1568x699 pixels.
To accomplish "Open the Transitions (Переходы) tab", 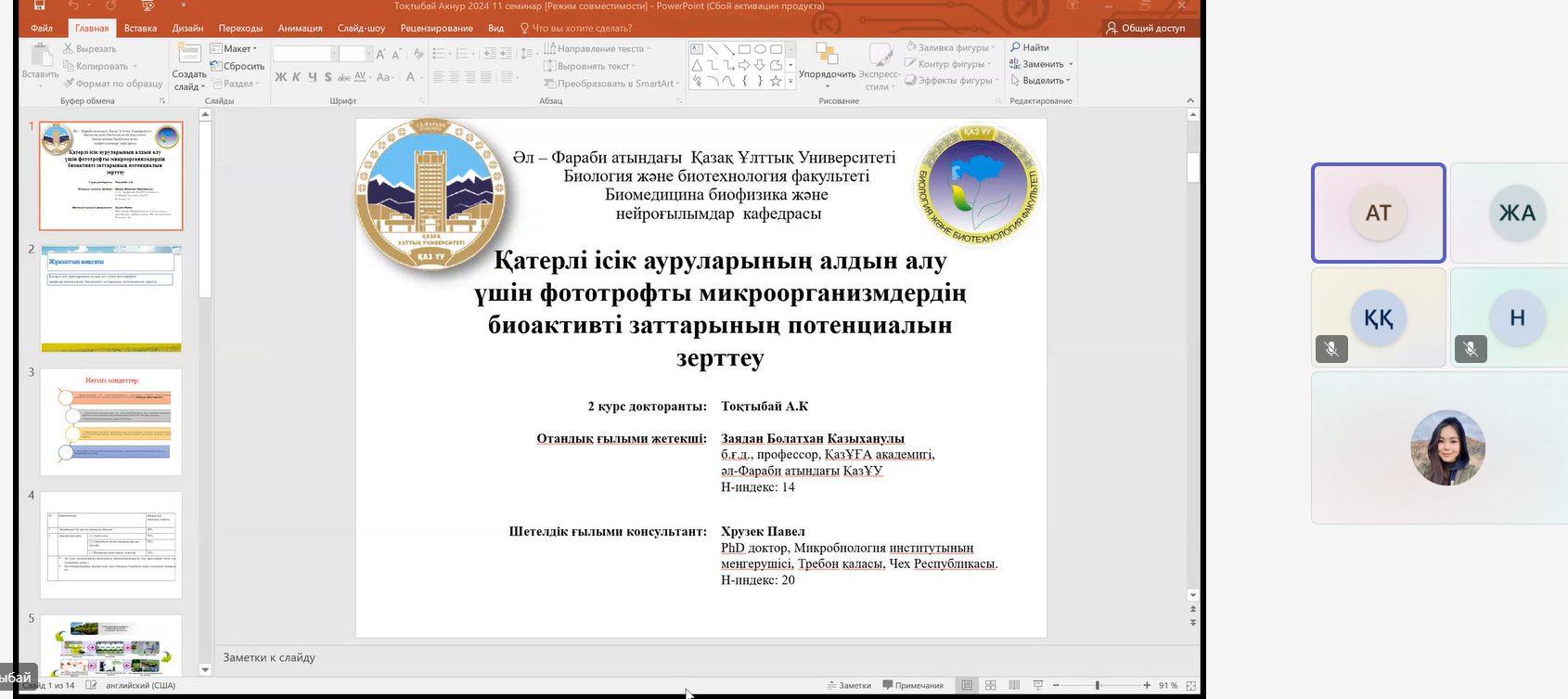I will (x=240, y=28).
